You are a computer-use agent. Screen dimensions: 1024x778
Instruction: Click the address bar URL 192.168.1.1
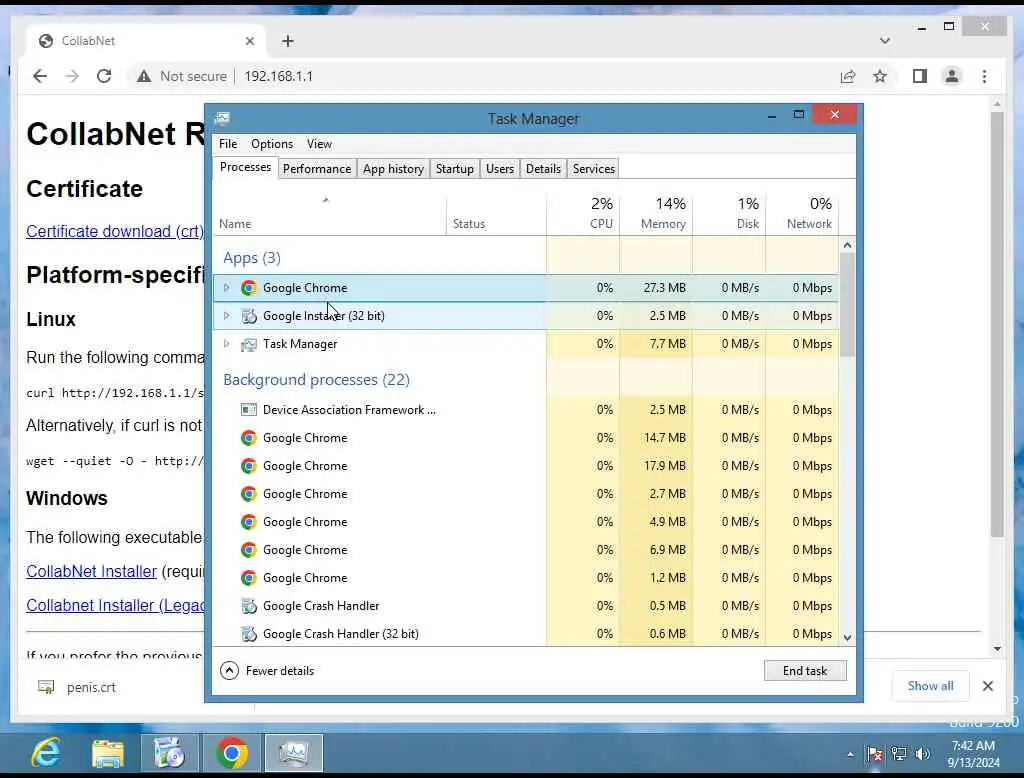tap(279, 76)
